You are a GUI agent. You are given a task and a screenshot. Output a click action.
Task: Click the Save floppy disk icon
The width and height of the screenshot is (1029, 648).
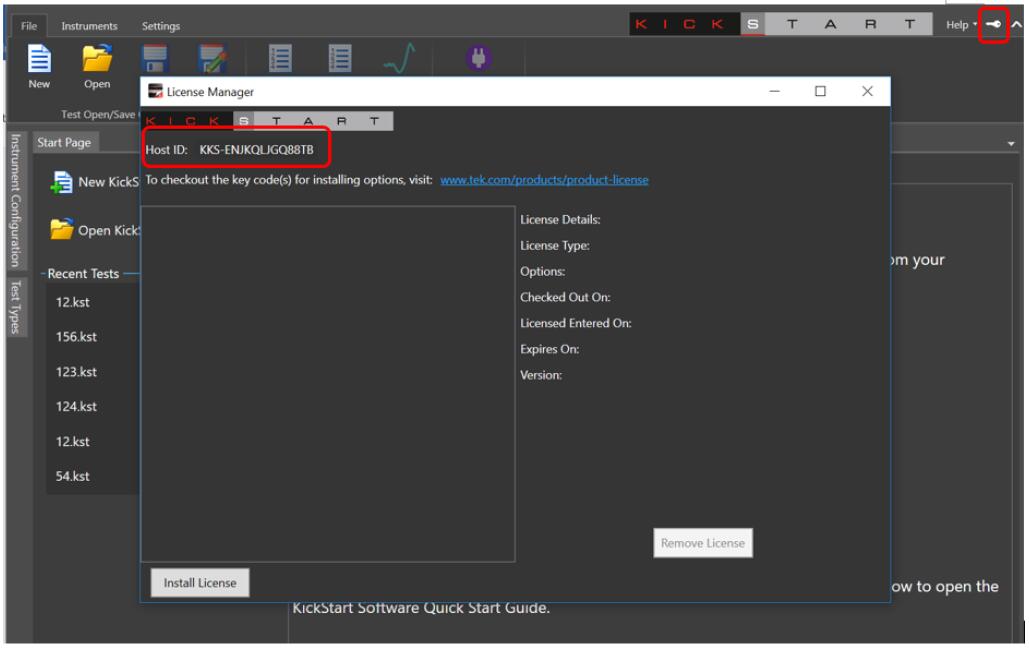pos(155,58)
